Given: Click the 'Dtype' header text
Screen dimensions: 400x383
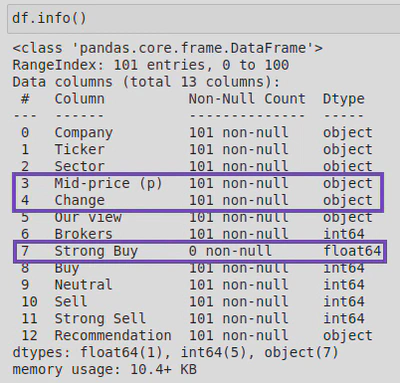Looking at the screenshot, I should pos(344,99).
